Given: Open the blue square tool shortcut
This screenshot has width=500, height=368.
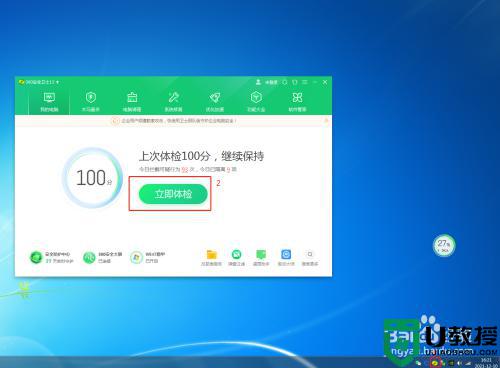Looking at the screenshot, I should tap(286, 255).
